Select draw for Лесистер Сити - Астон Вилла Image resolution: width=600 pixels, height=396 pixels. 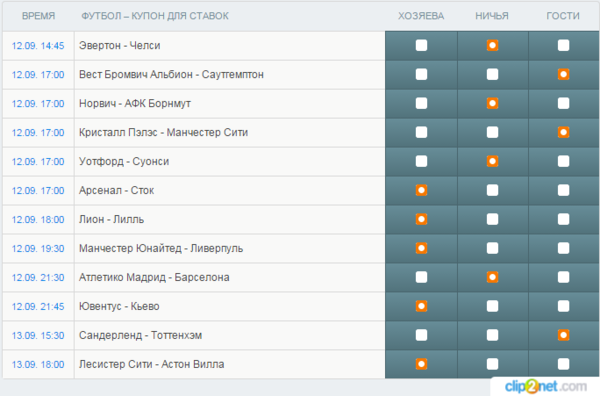pyautogui.click(x=492, y=364)
